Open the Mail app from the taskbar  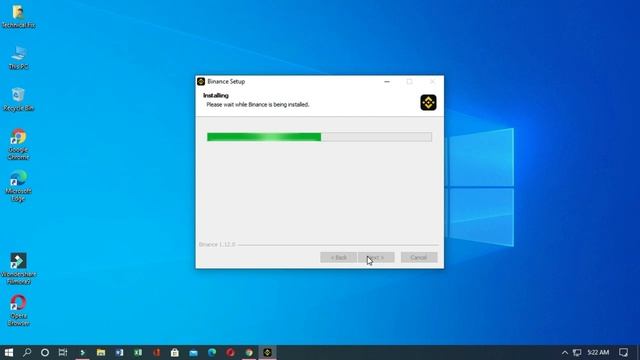[193, 352]
